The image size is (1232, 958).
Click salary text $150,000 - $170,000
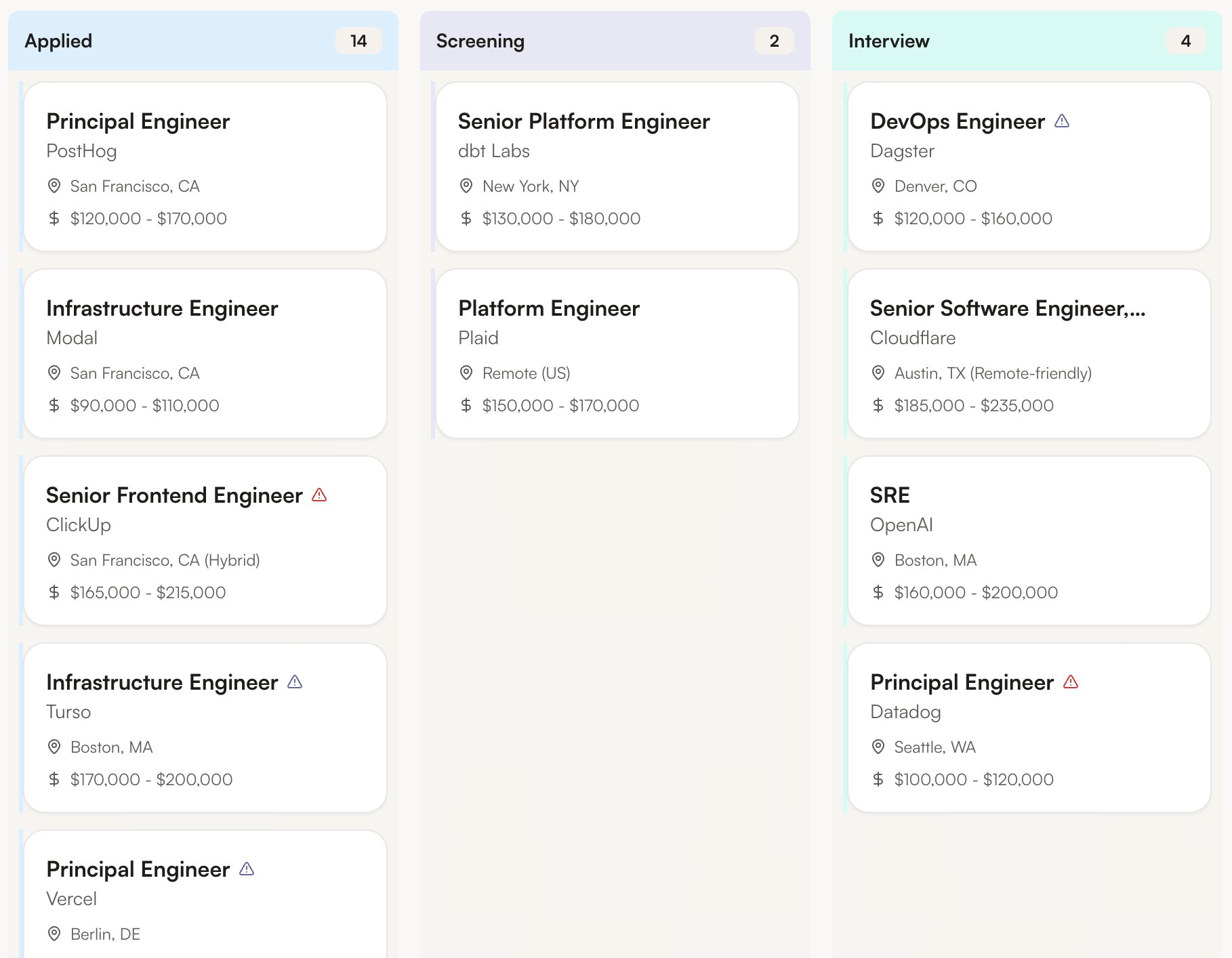tap(560, 405)
